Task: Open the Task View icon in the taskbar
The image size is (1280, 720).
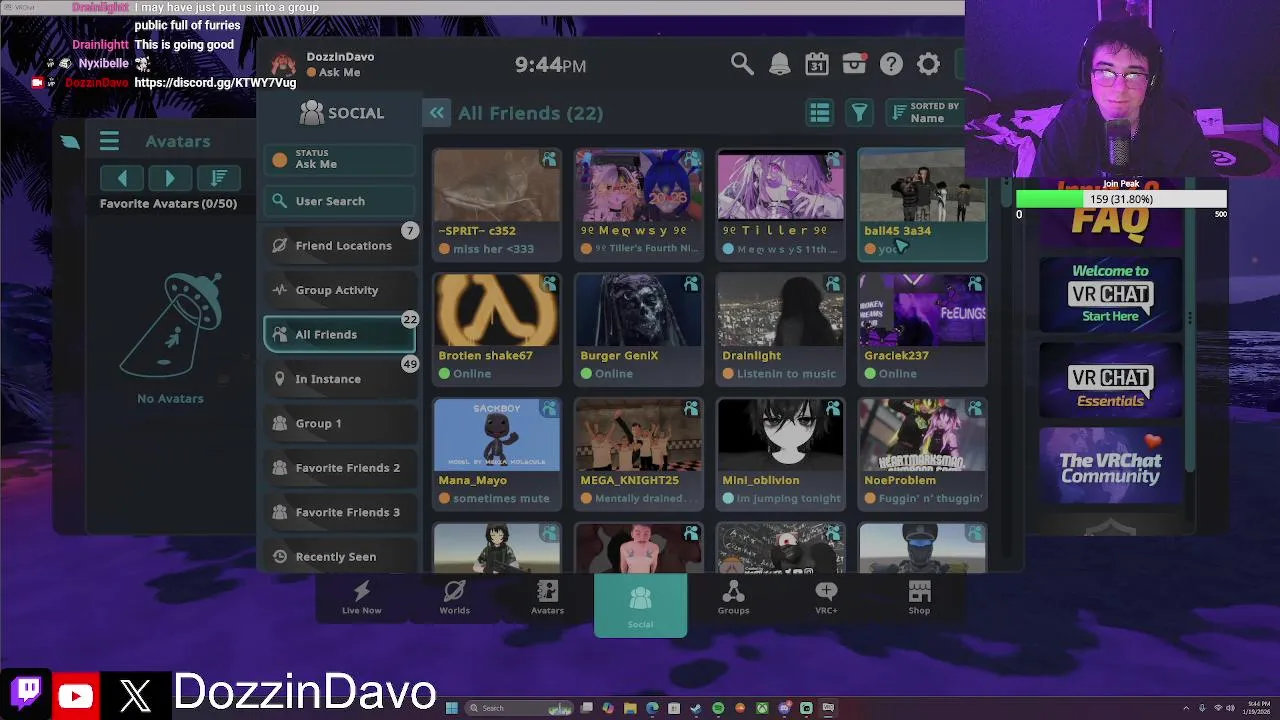Action: pos(586,708)
